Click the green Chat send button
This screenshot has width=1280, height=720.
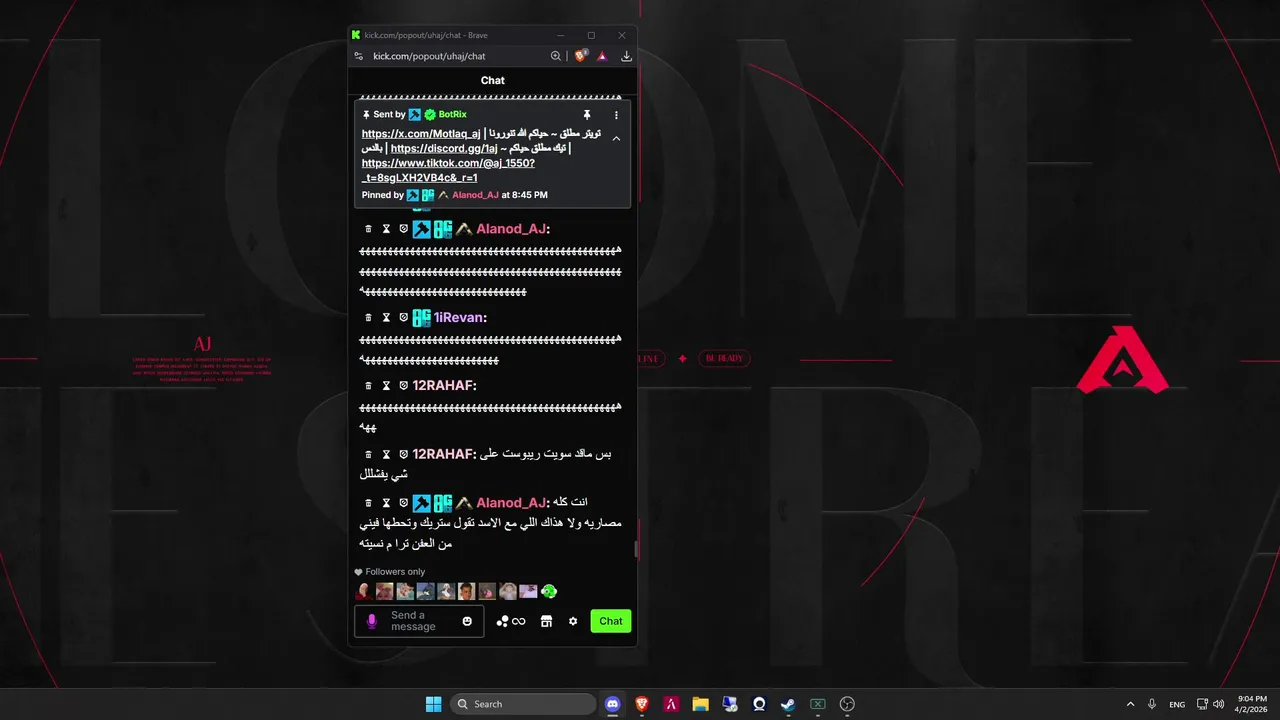click(611, 621)
